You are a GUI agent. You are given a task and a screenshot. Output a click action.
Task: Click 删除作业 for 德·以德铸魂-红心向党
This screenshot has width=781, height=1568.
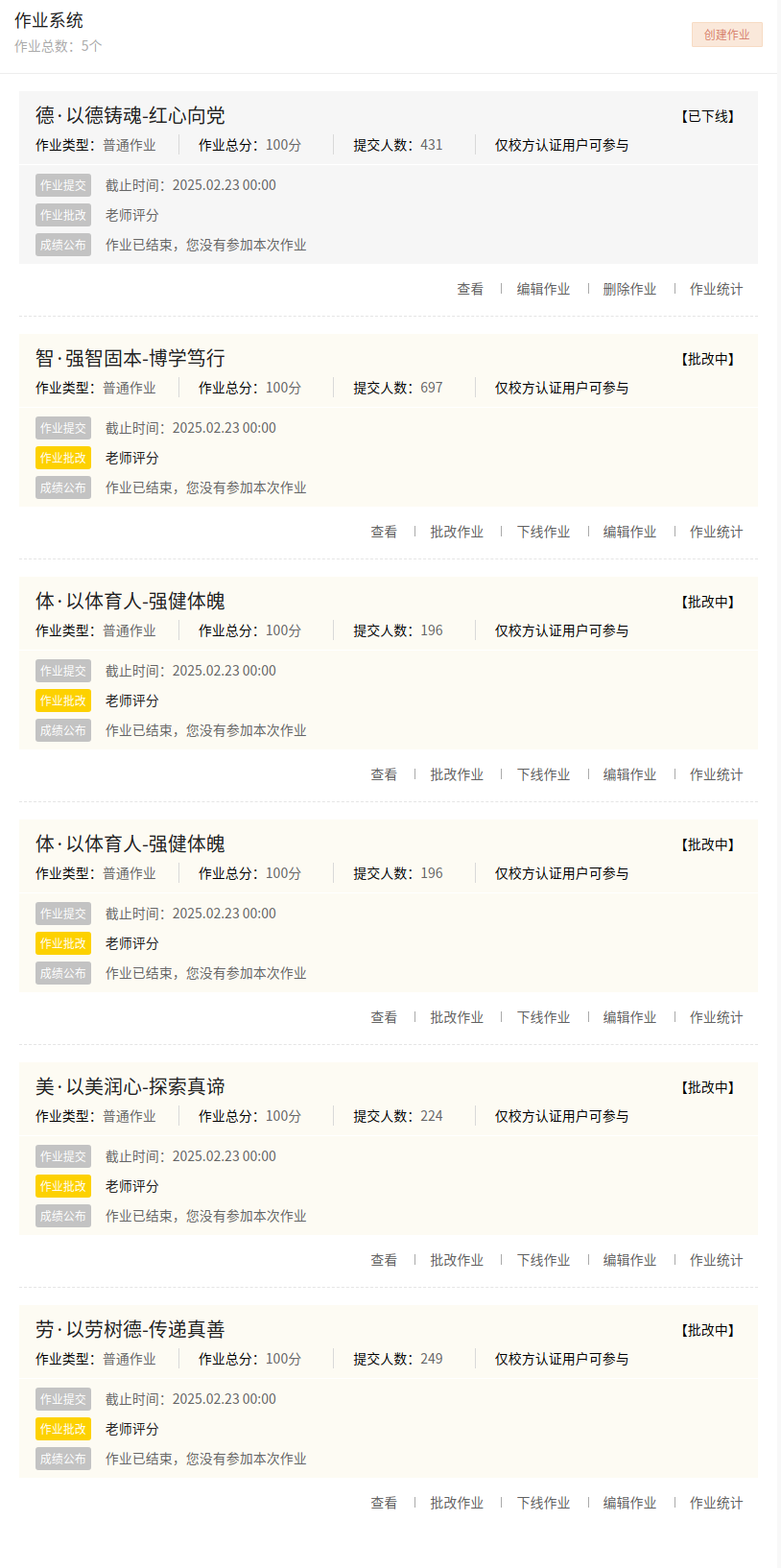[x=629, y=289]
